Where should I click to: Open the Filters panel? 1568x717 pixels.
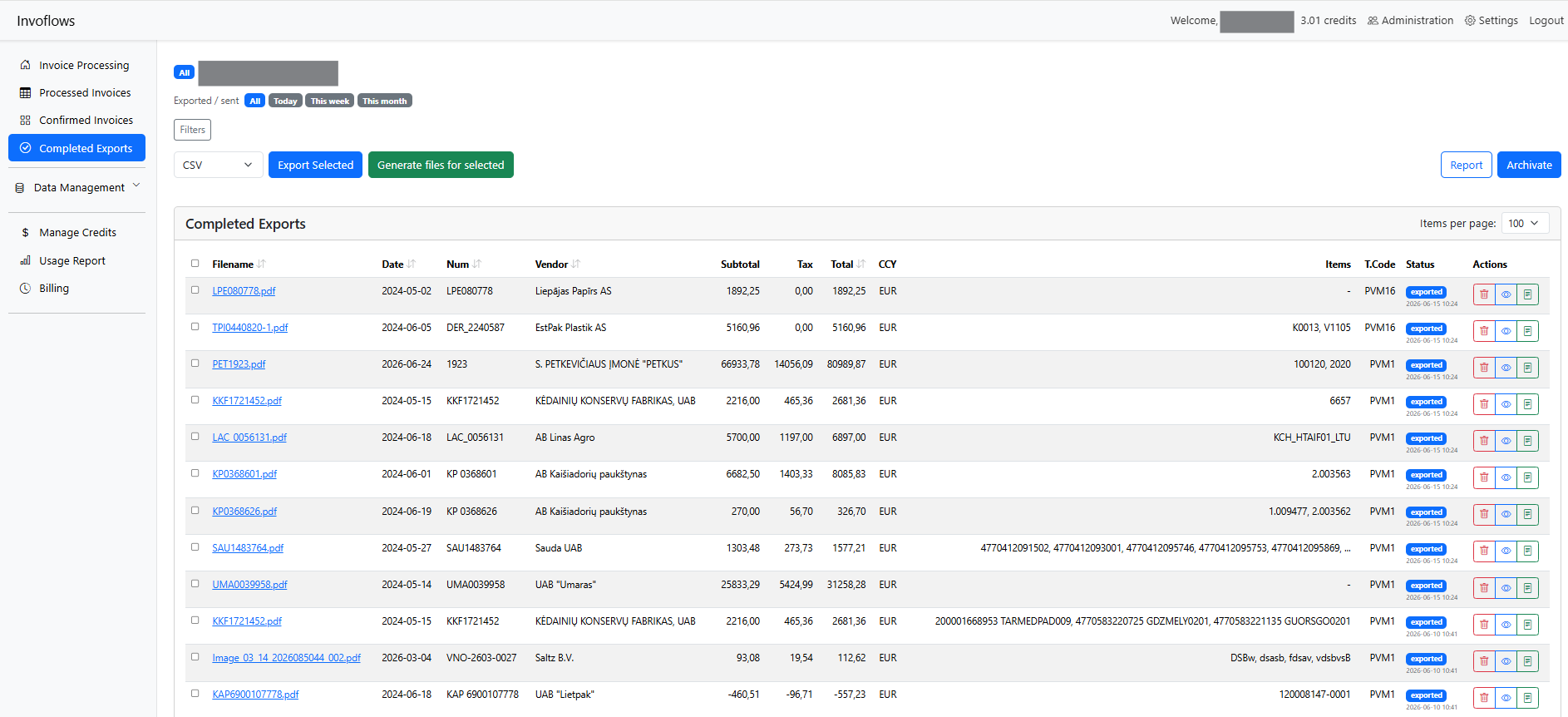[x=192, y=130]
